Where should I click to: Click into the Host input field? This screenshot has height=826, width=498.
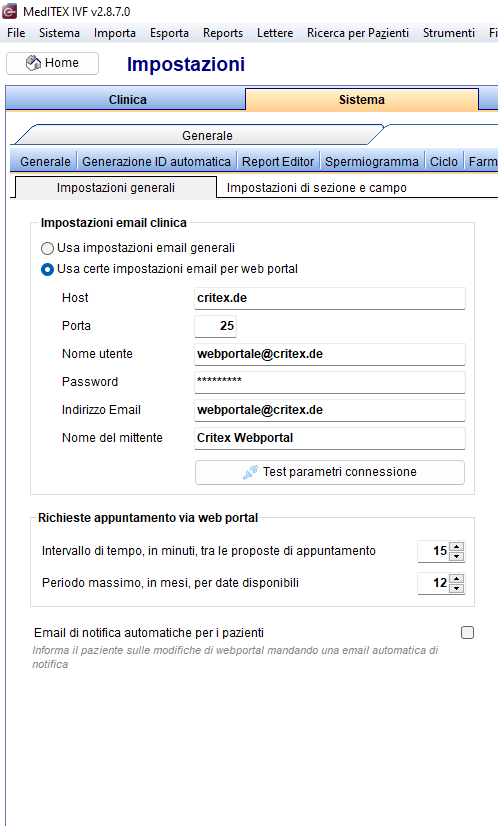330,298
